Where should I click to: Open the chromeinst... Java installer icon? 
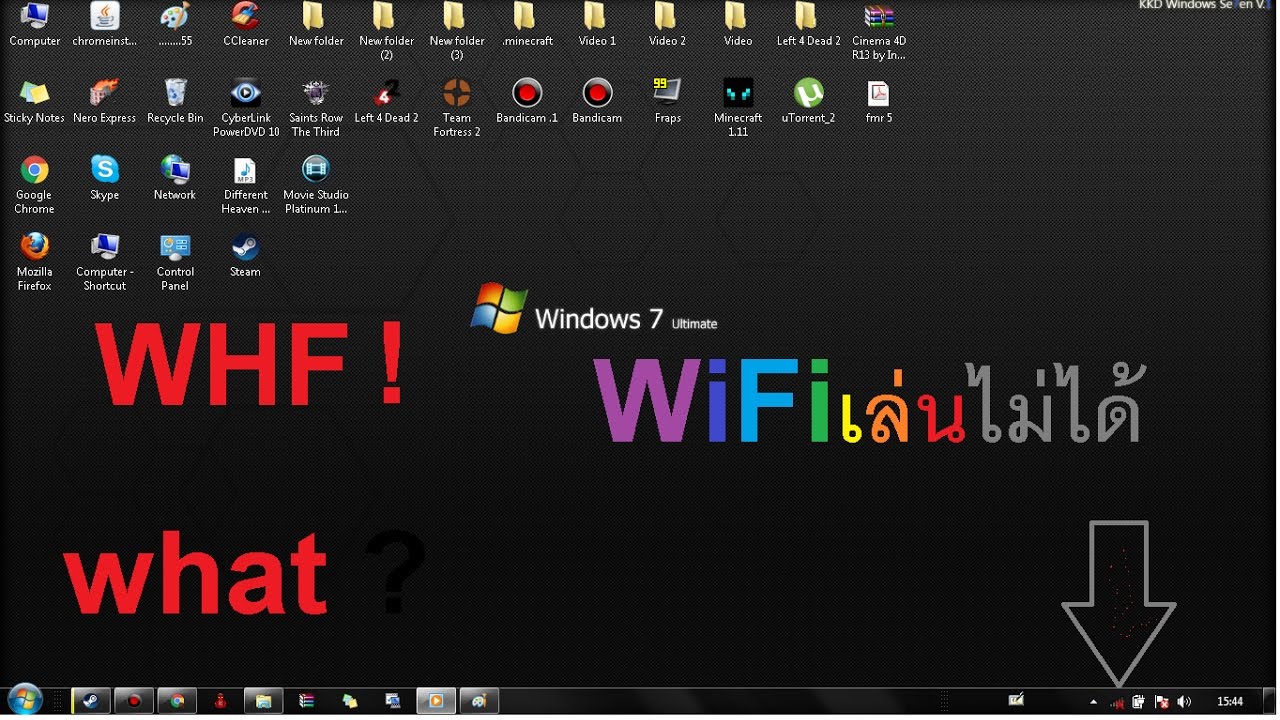(x=105, y=26)
